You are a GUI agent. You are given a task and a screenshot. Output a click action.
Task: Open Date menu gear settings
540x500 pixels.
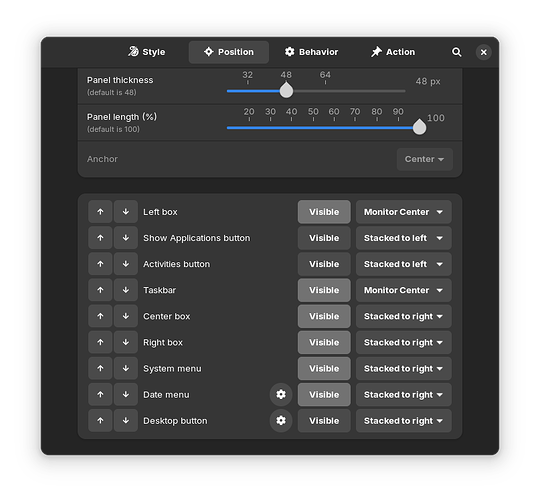(281, 394)
